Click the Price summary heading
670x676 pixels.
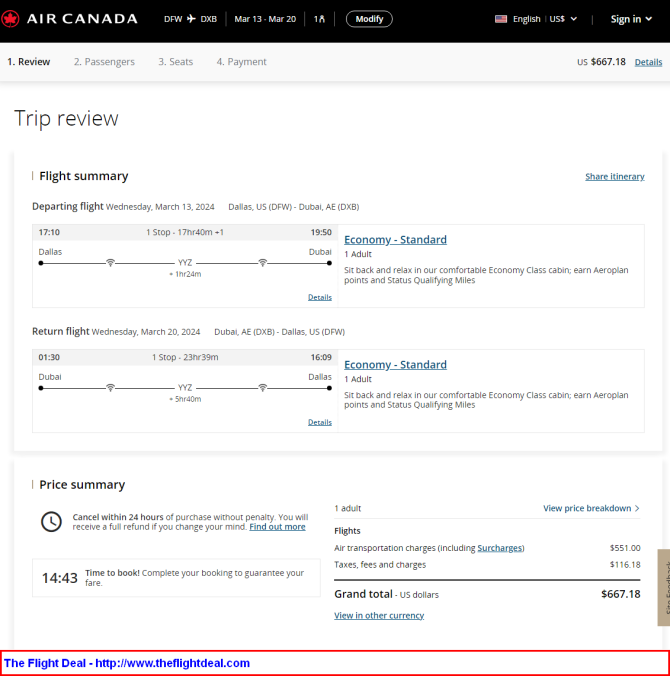click(x=82, y=485)
